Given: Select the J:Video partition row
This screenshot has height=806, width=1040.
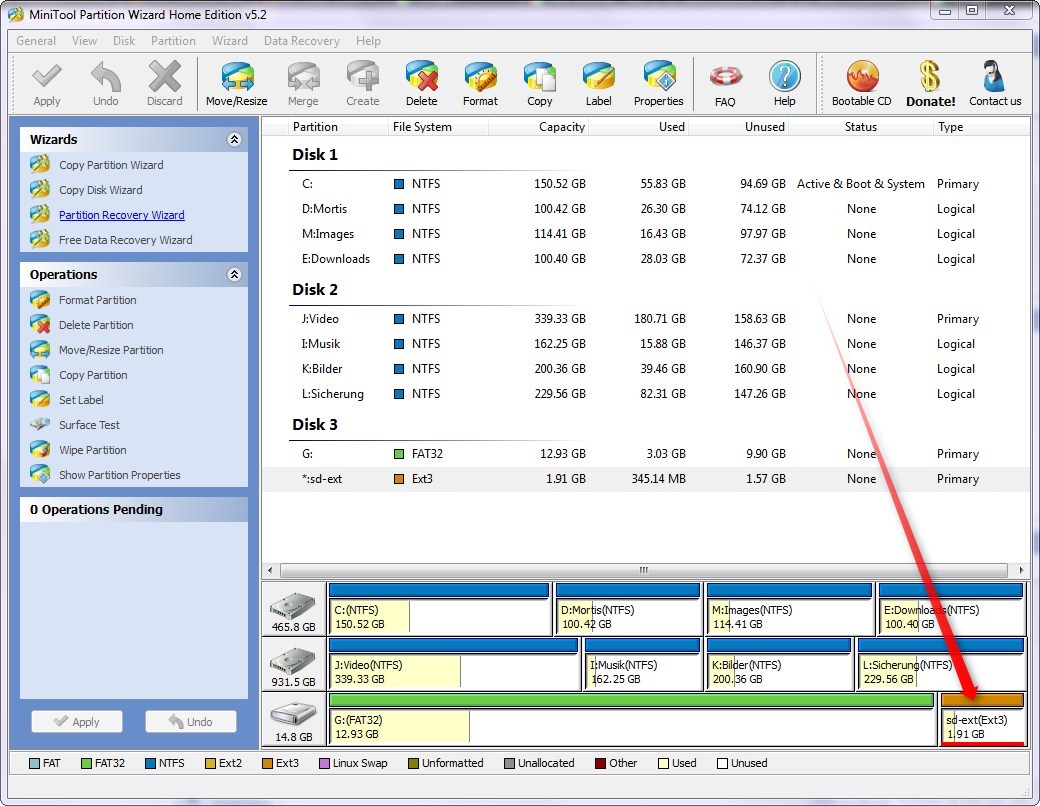Looking at the screenshot, I should click(x=645, y=319).
